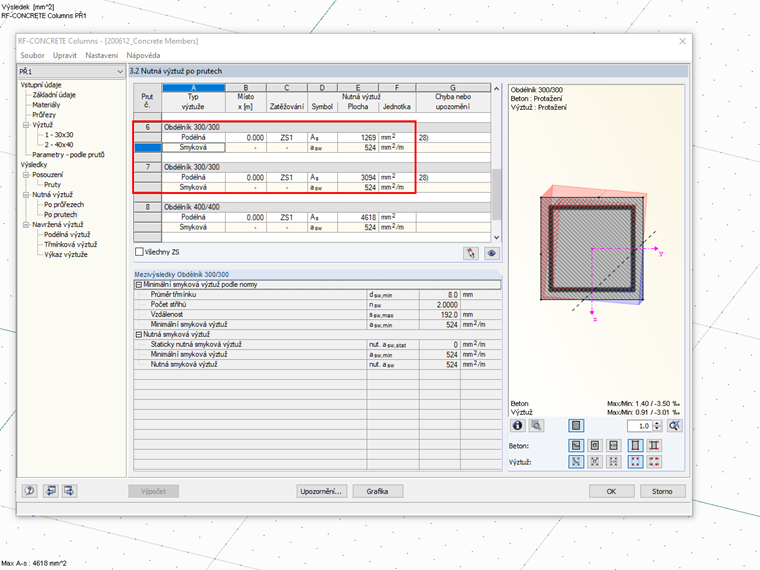Click the 4618 area value cell
Screen dimensions: 760x570
358,217
